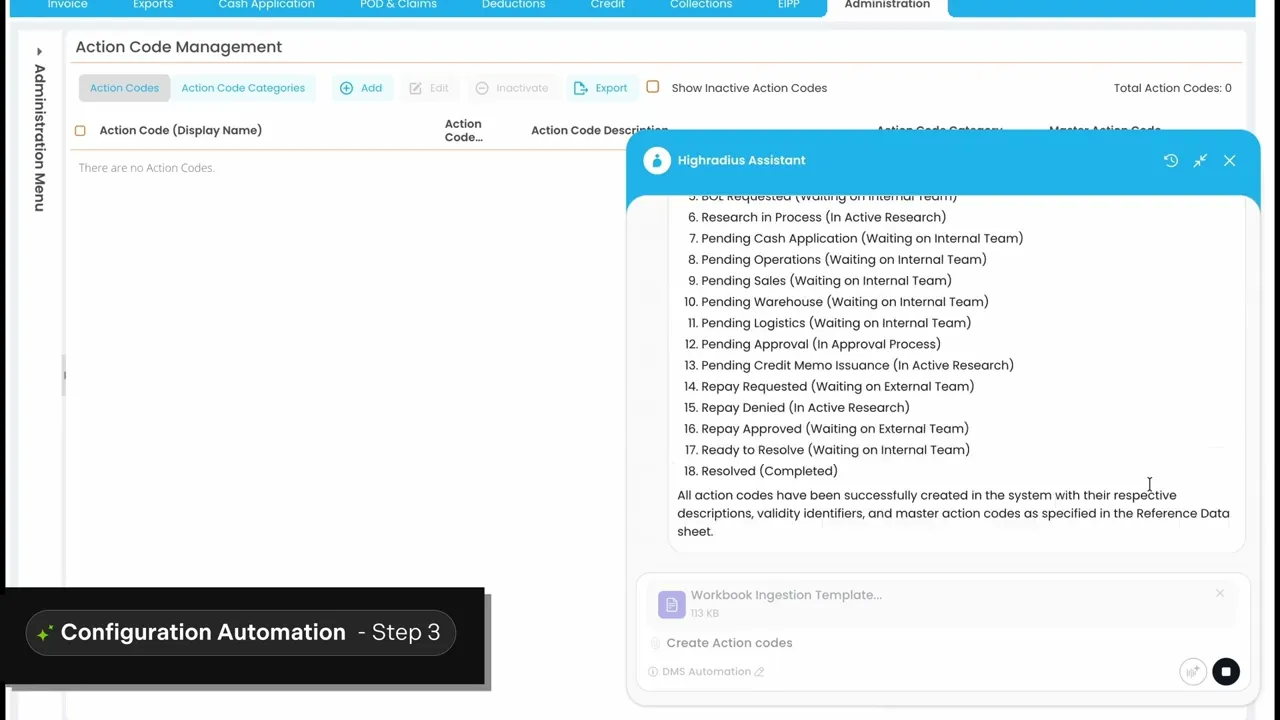Click the Highradius Assistant title text
The height and width of the screenshot is (720, 1280).
coord(741,160)
